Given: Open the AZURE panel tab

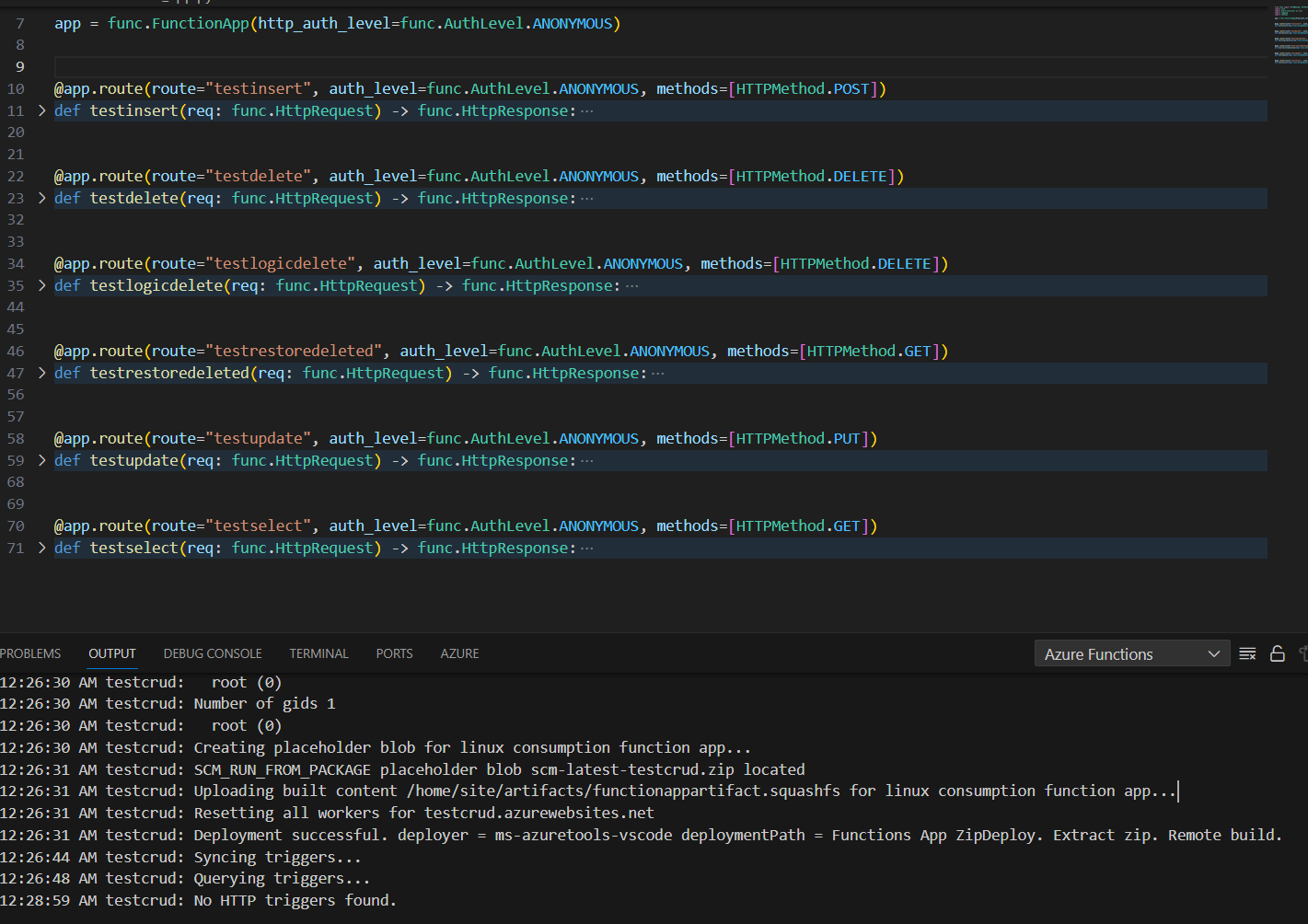Looking at the screenshot, I should [459, 653].
